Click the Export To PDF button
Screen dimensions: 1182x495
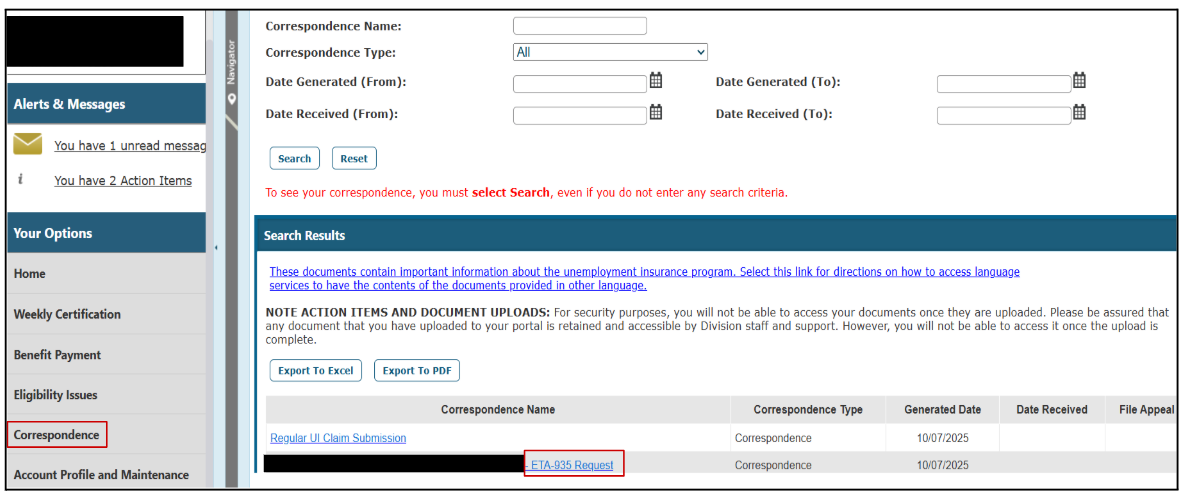coord(416,371)
